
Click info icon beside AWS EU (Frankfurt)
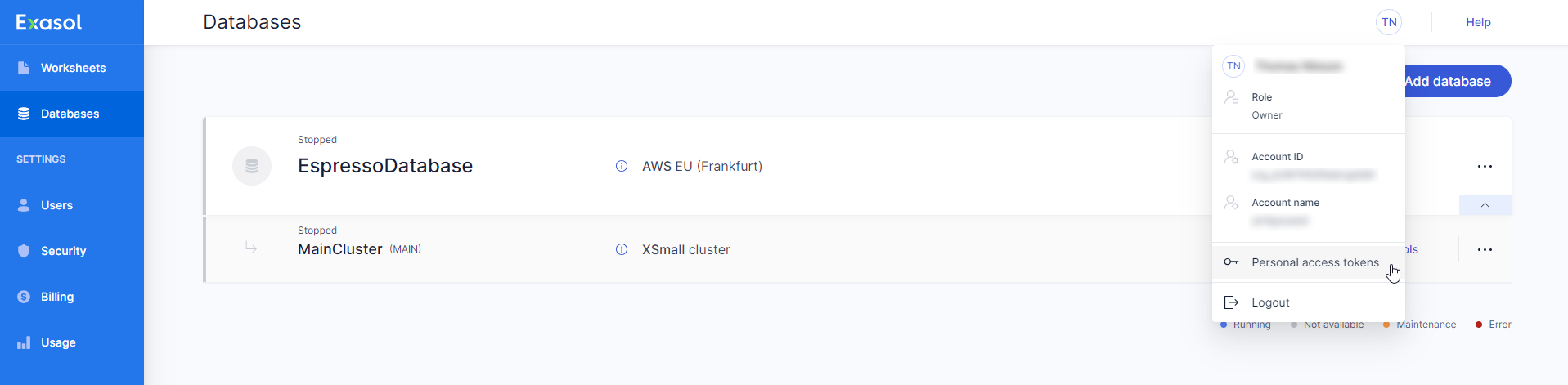click(x=622, y=166)
